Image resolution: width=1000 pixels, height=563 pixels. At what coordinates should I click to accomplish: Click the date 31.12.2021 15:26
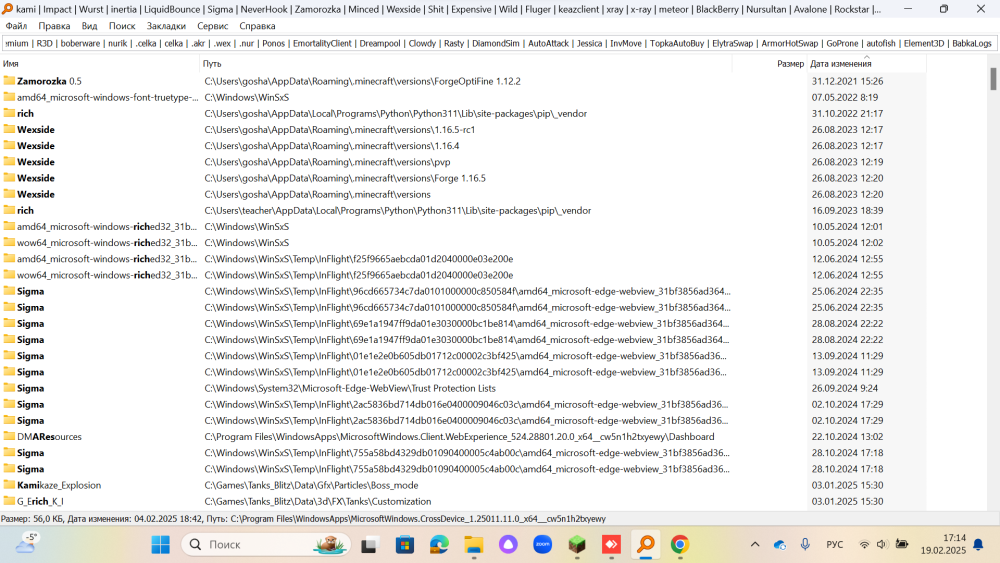[847, 81]
